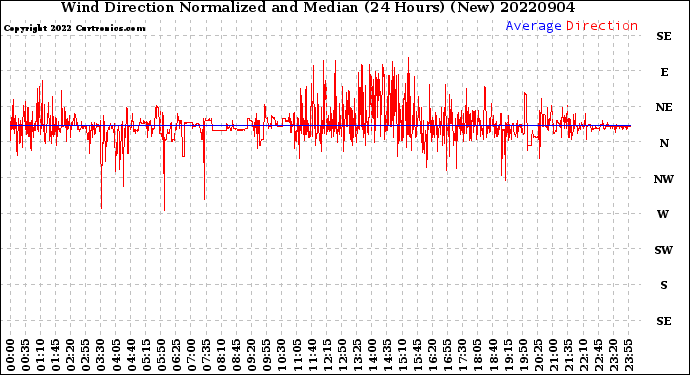Image resolution: width=690 pixels, height=375 pixels.
Task: Select the 14:35 time axis label
Action: pos(388,355)
